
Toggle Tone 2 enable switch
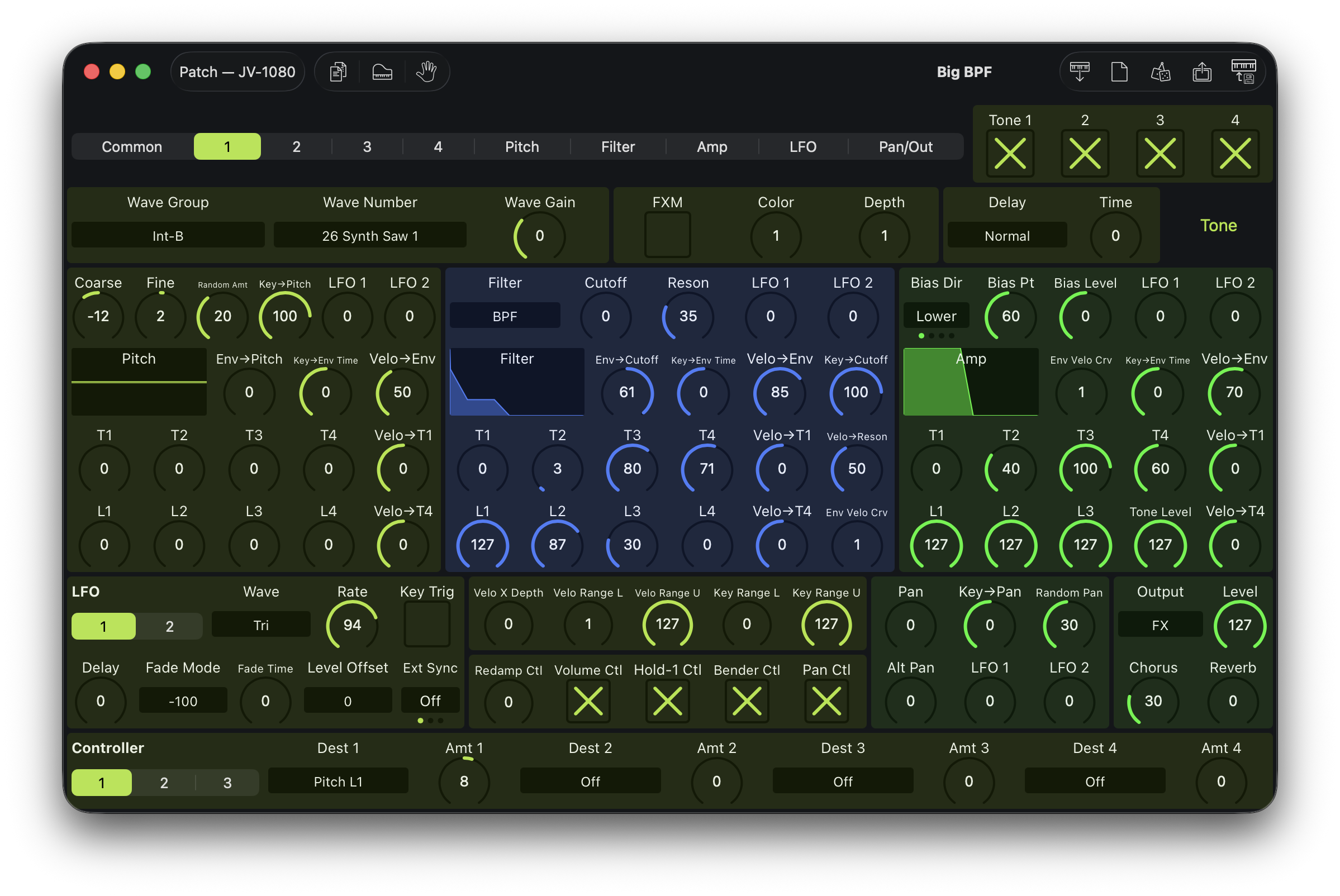pos(1085,154)
